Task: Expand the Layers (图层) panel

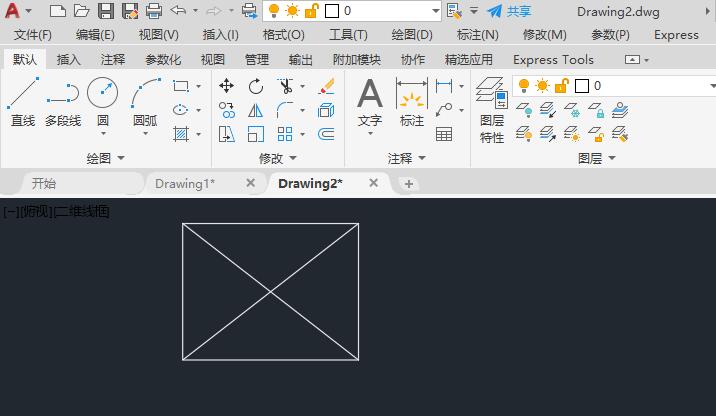Action: pos(596,158)
